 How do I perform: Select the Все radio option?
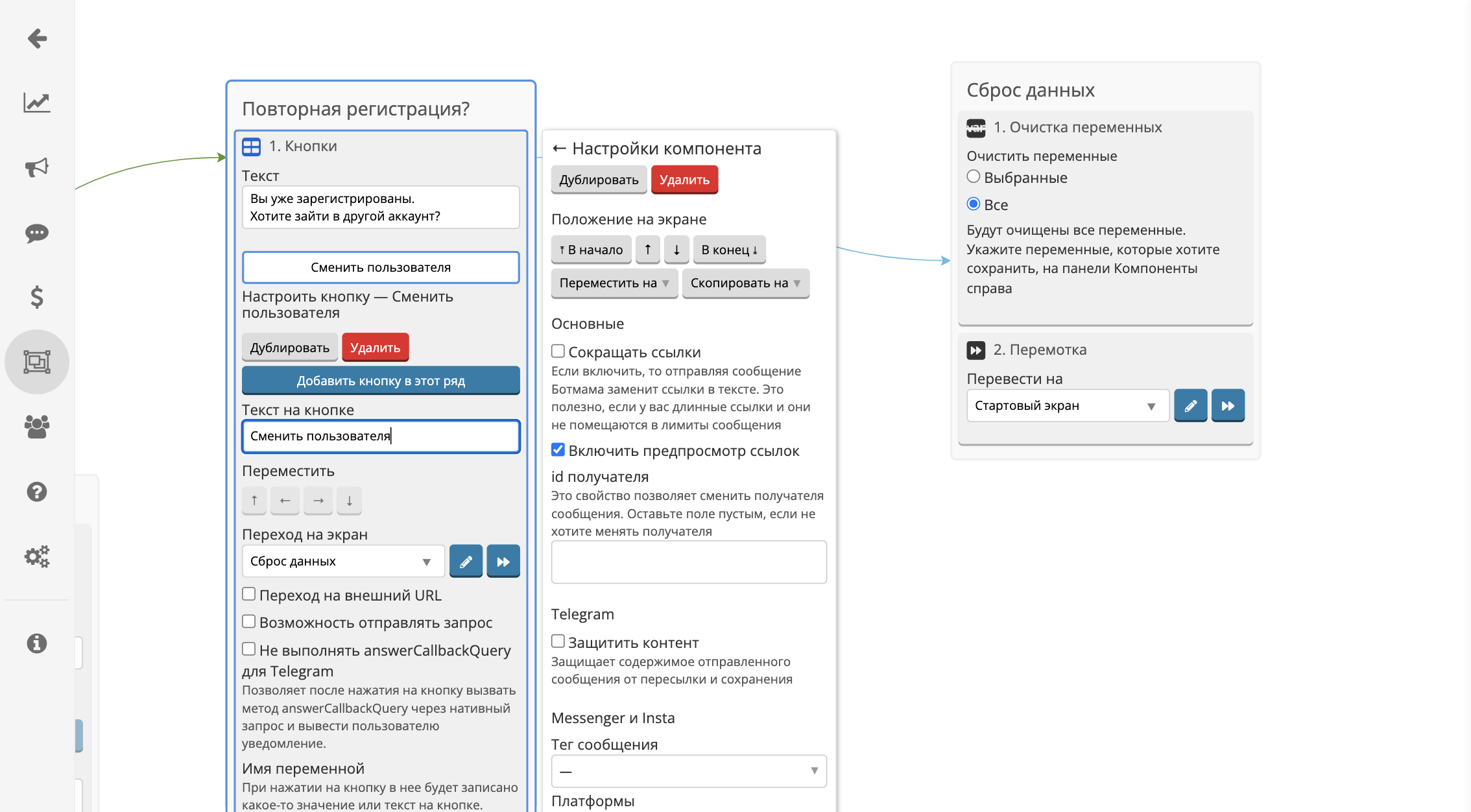pyautogui.click(x=974, y=204)
